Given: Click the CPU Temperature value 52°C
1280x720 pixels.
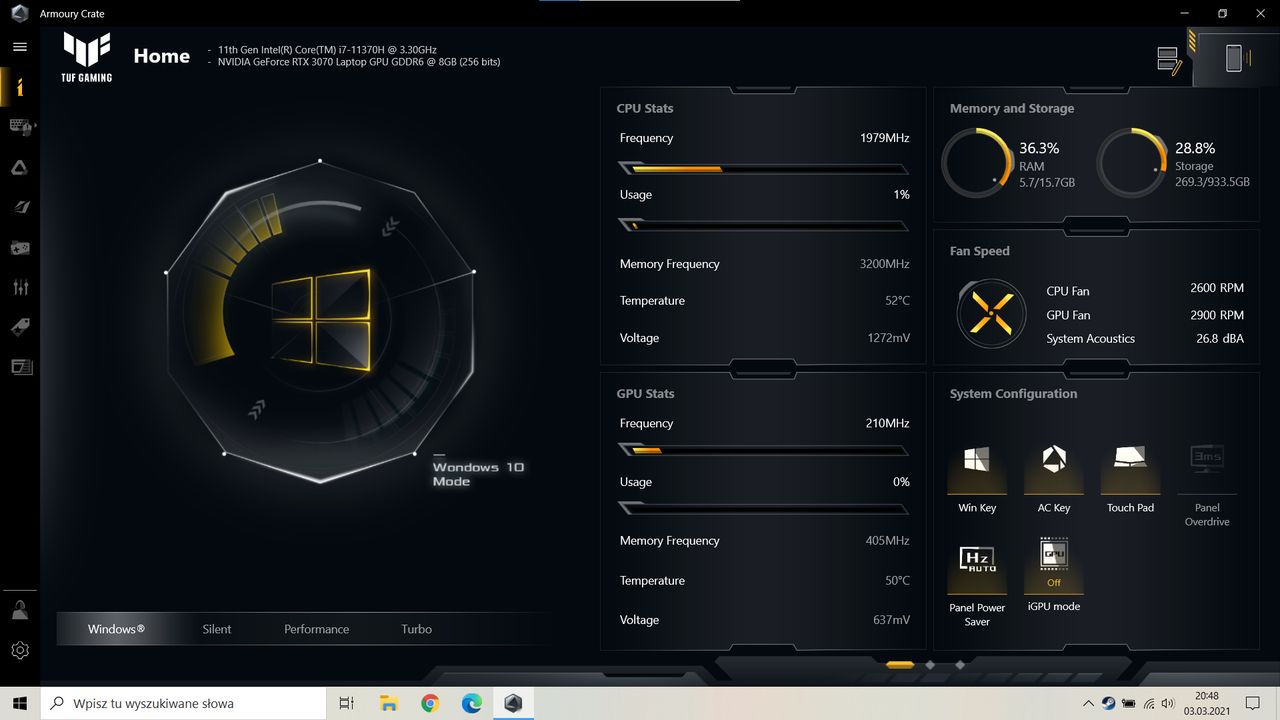Looking at the screenshot, I should tap(897, 301).
